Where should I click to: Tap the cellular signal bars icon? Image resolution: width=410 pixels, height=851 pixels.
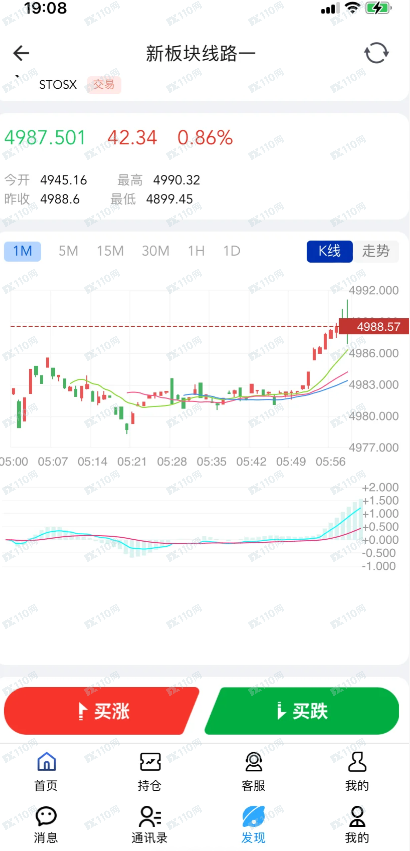pos(330,9)
